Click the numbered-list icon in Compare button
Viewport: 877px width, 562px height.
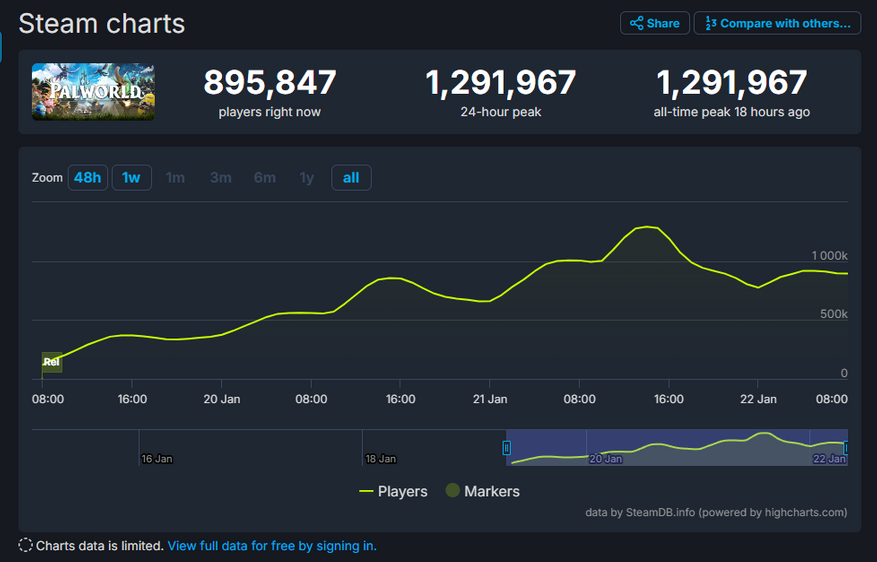coord(711,23)
